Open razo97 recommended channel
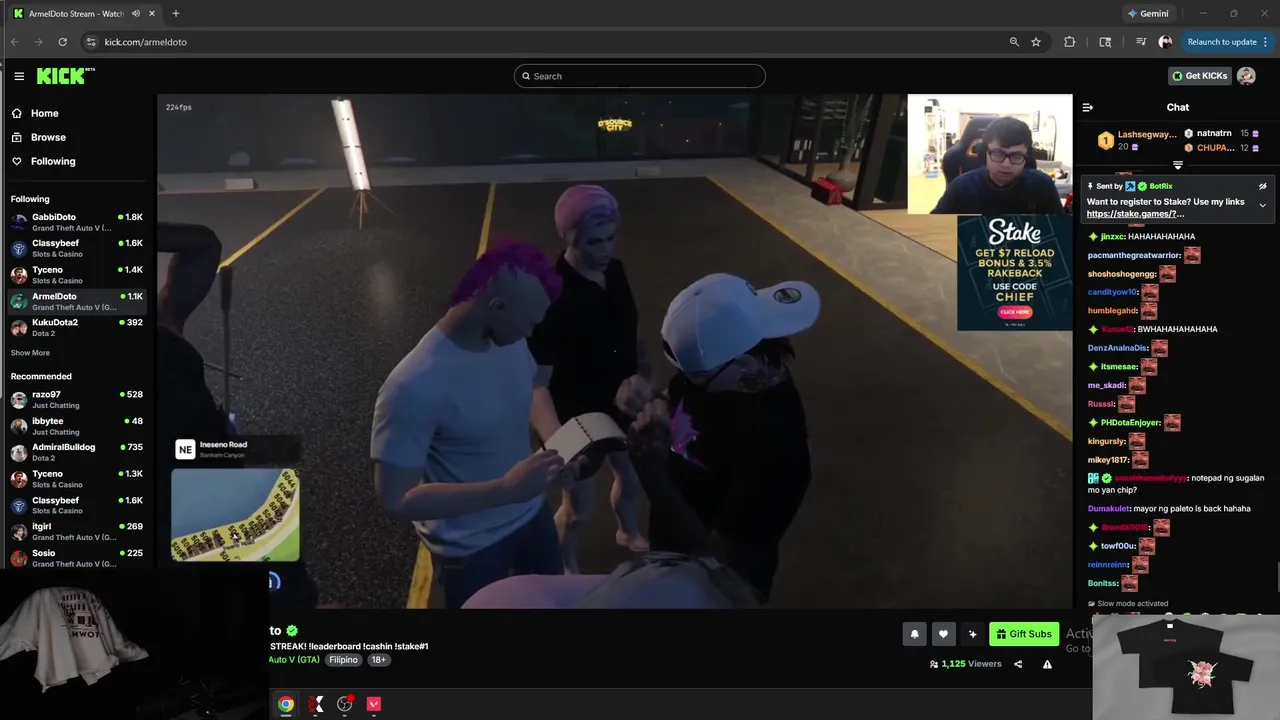Screen dimensions: 1280x720 (x=77, y=400)
